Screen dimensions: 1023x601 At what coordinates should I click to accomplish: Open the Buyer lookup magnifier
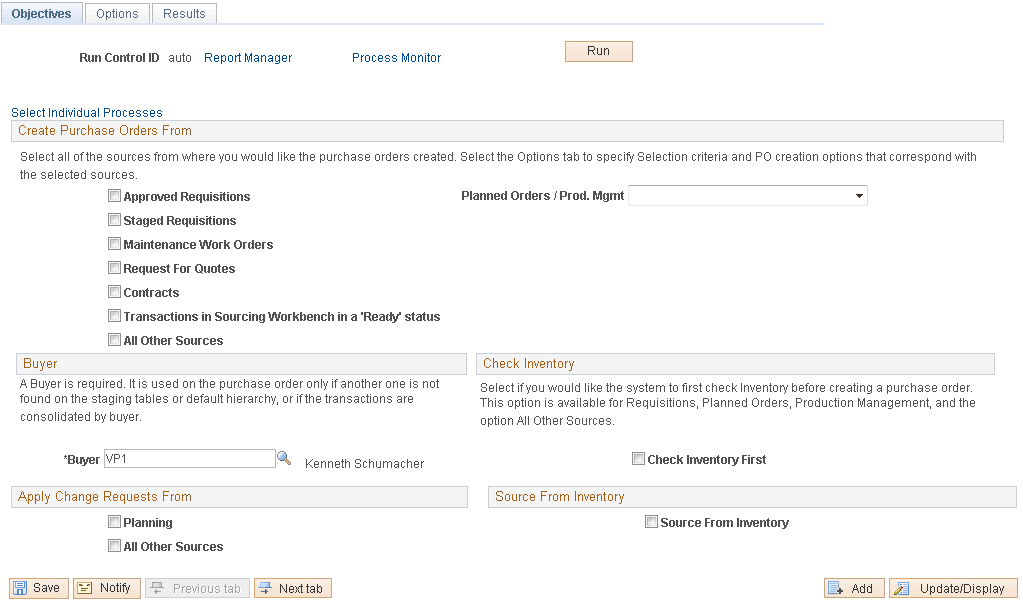(x=284, y=458)
